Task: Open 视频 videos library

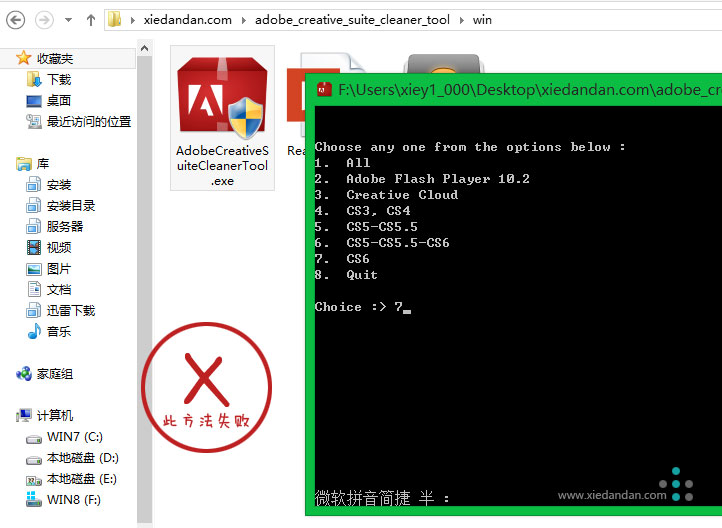Action: click(58, 247)
